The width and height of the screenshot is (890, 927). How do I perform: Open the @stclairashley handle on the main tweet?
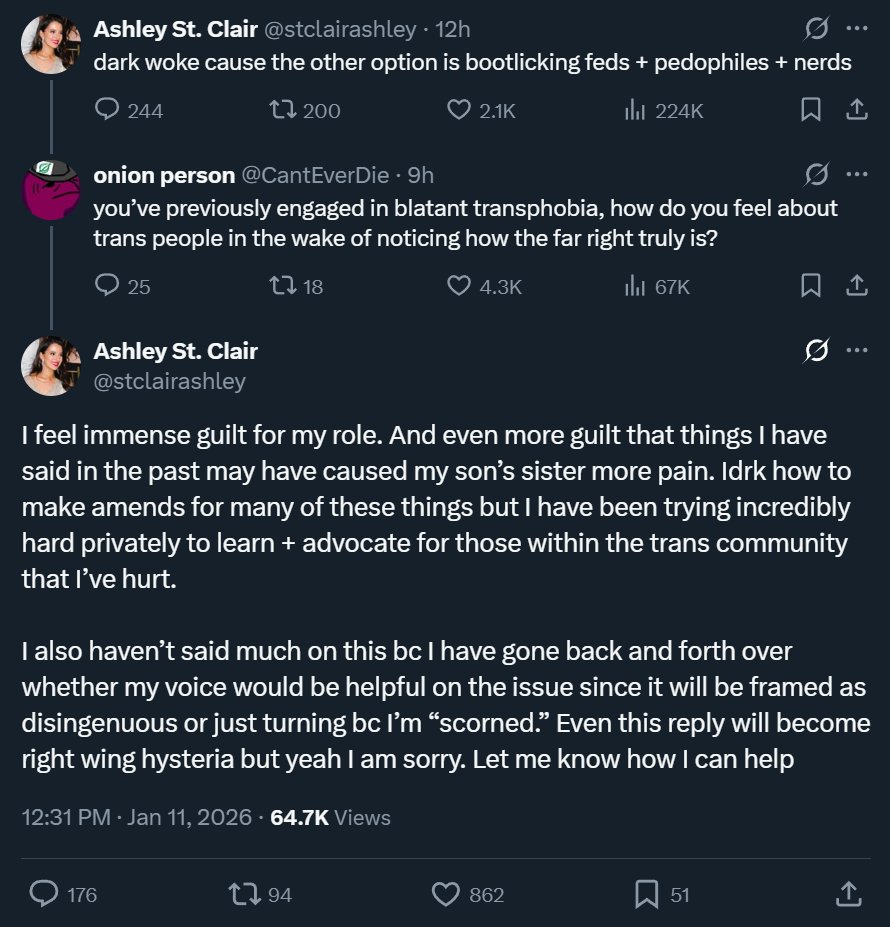[x=169, y=381]
